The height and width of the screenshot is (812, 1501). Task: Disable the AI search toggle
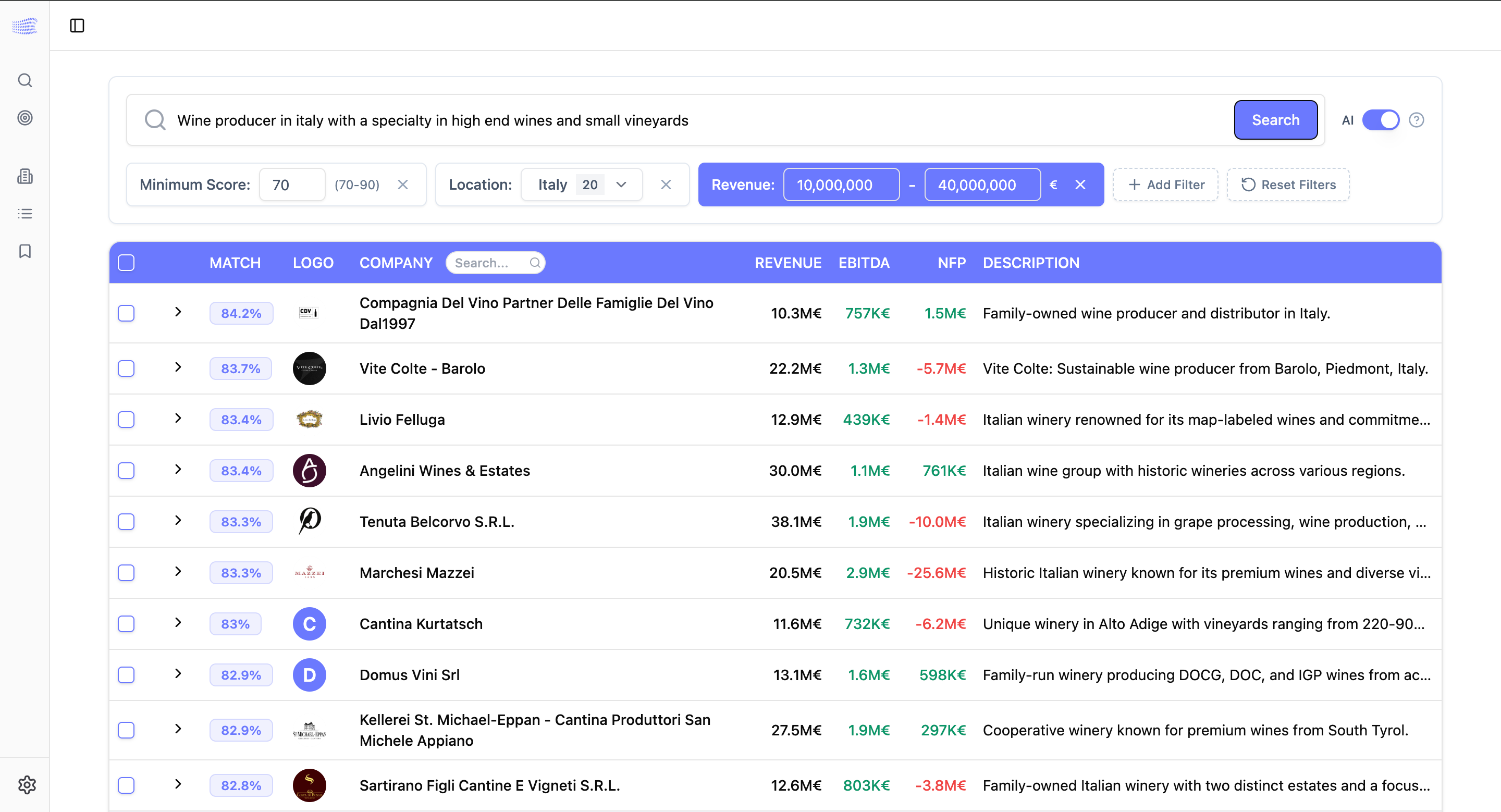pyautogui.click(x=1381, y=119)
